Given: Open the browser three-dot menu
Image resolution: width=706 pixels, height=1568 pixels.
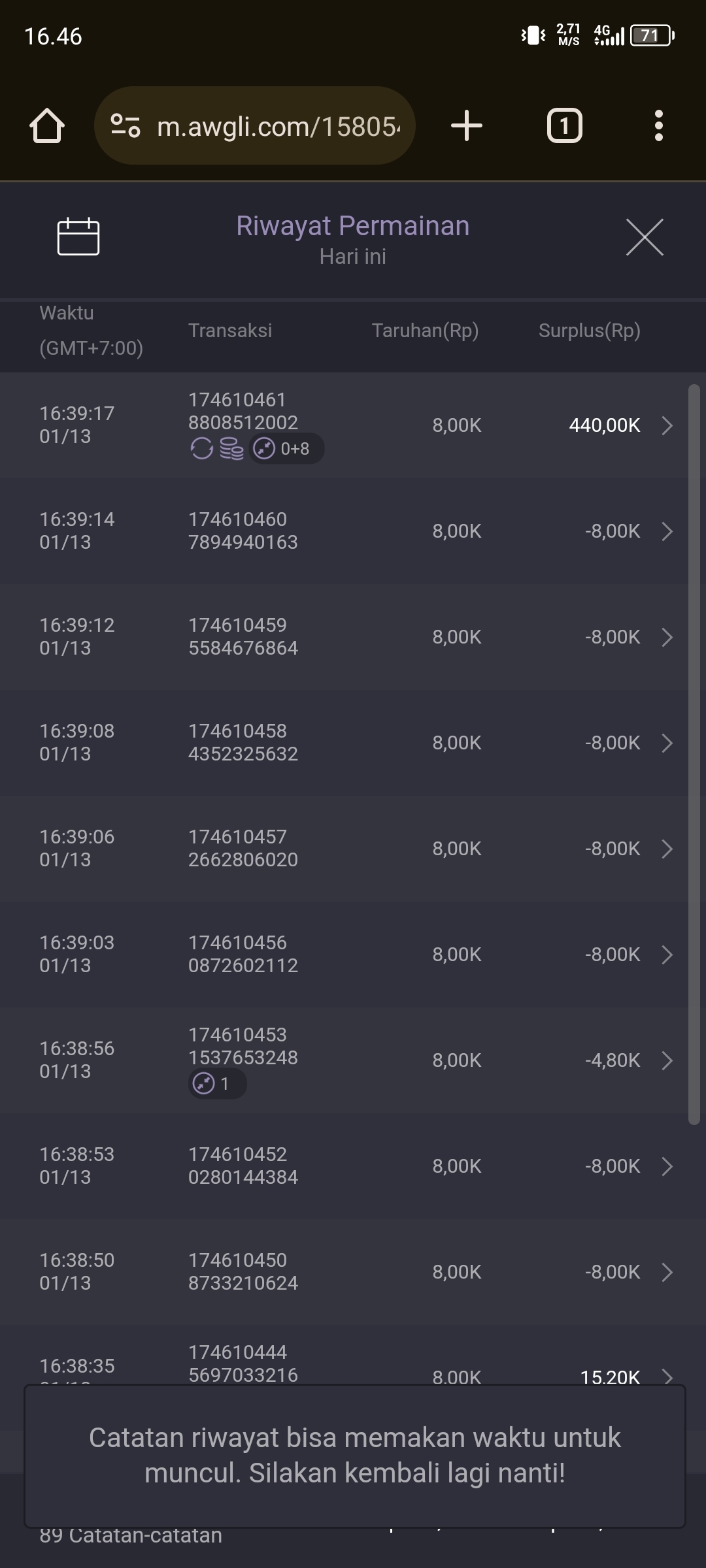Looking at the screenshot, I should coord(658,125).
